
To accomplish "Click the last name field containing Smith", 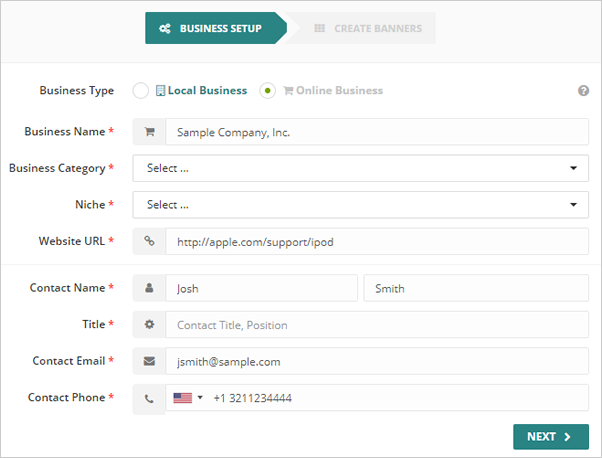I will click(x=476, y=288).
